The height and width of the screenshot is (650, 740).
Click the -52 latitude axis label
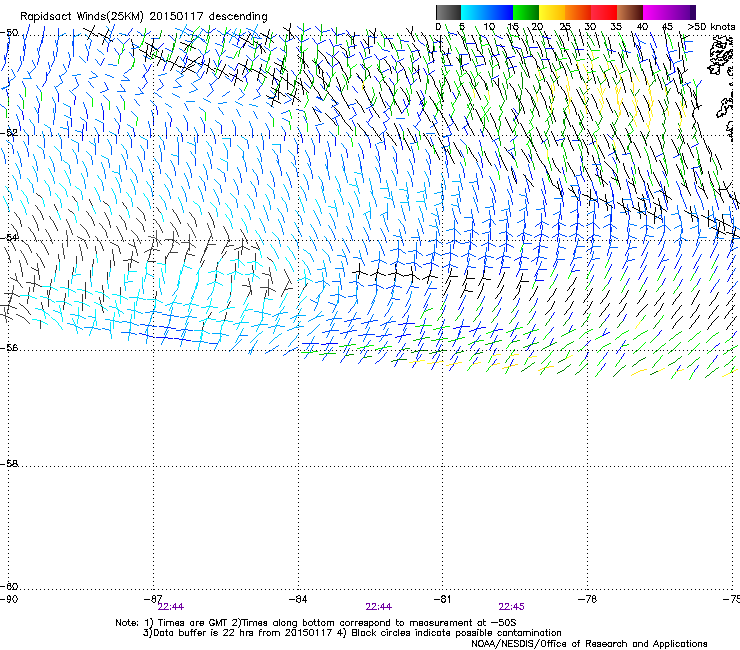[9, 133]
